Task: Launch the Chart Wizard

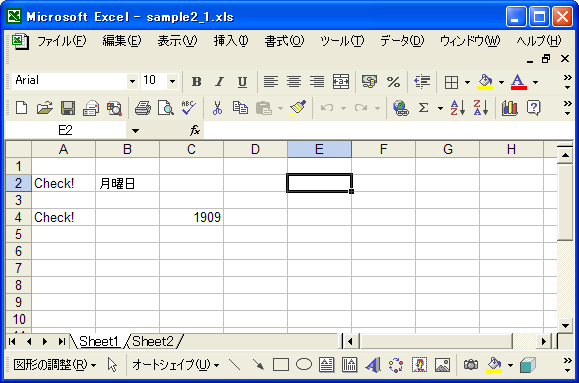Action: point(510,108)
